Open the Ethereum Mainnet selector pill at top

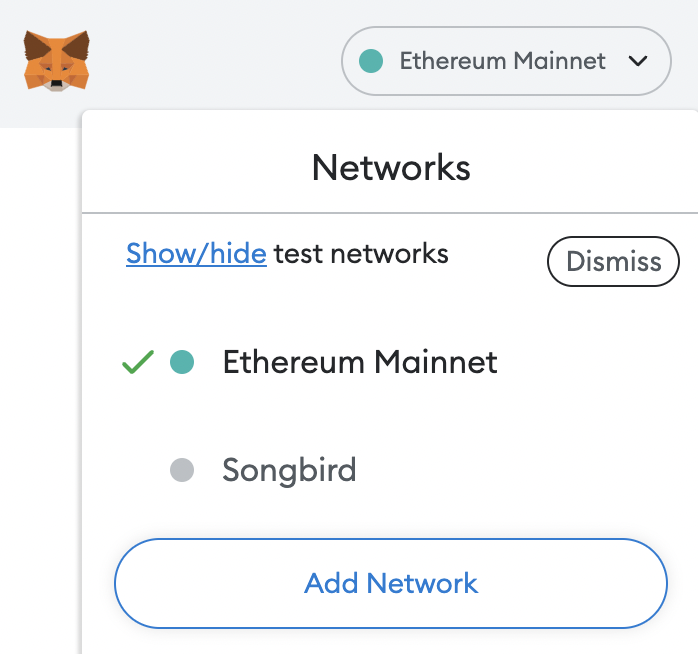click(506, 61)
